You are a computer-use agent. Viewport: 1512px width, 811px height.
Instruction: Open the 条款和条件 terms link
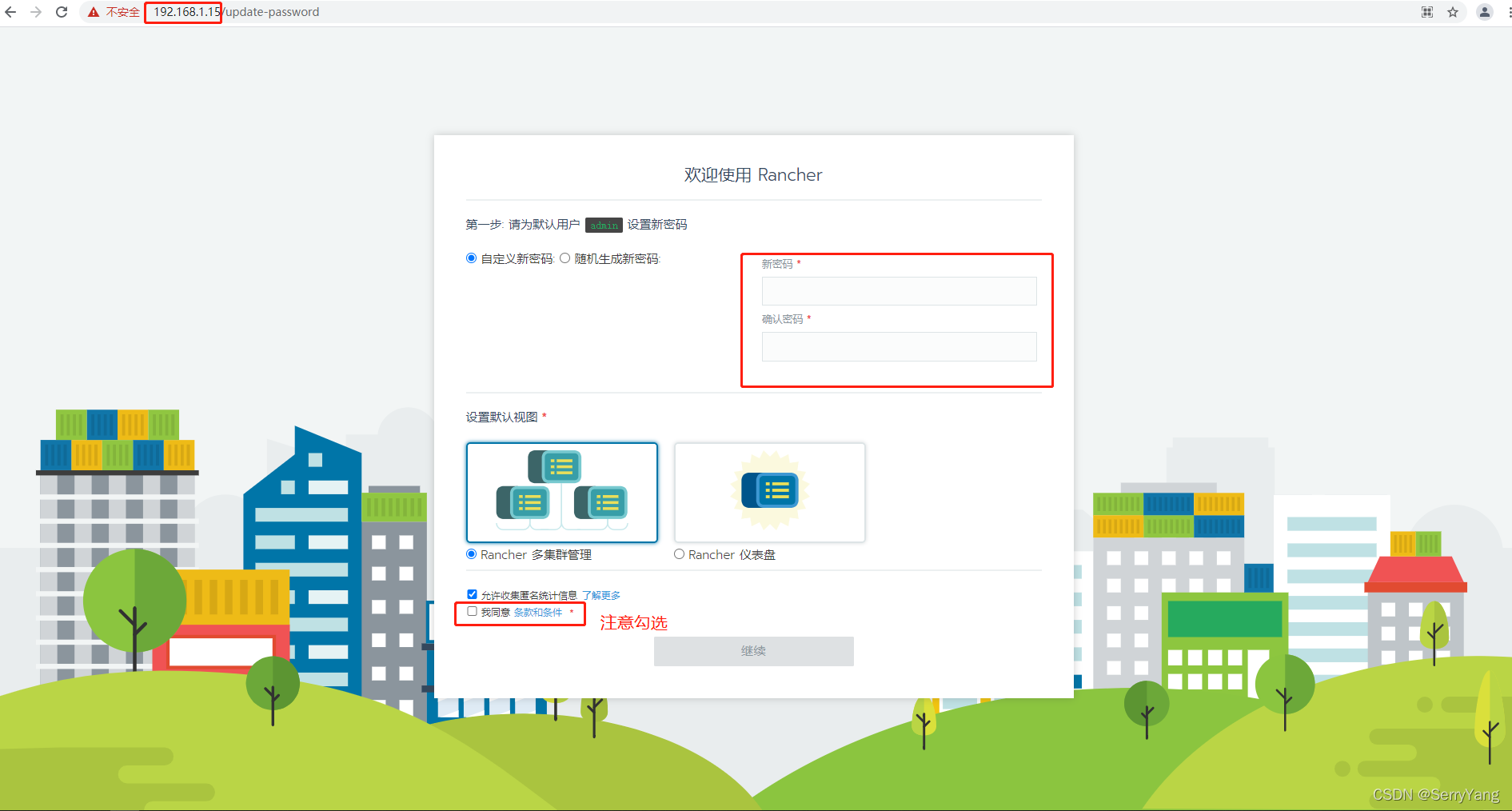tap(538, 613)
